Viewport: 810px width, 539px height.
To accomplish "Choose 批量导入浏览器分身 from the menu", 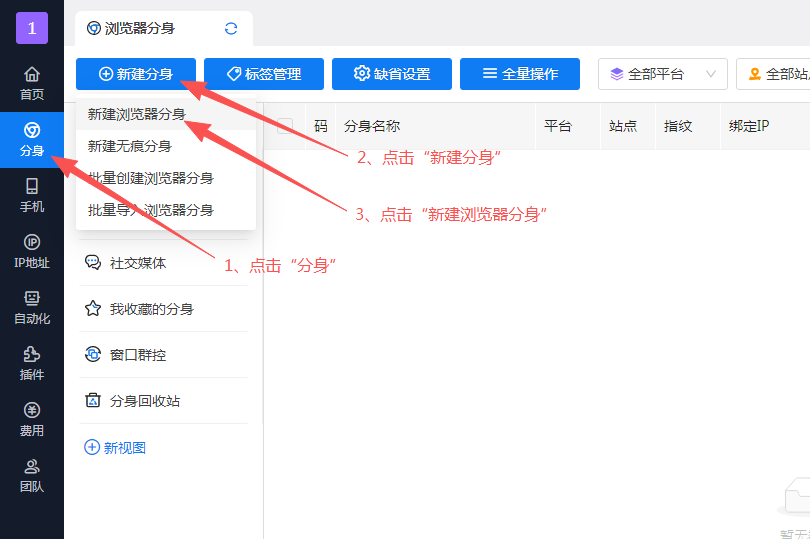I will point(166,210).
